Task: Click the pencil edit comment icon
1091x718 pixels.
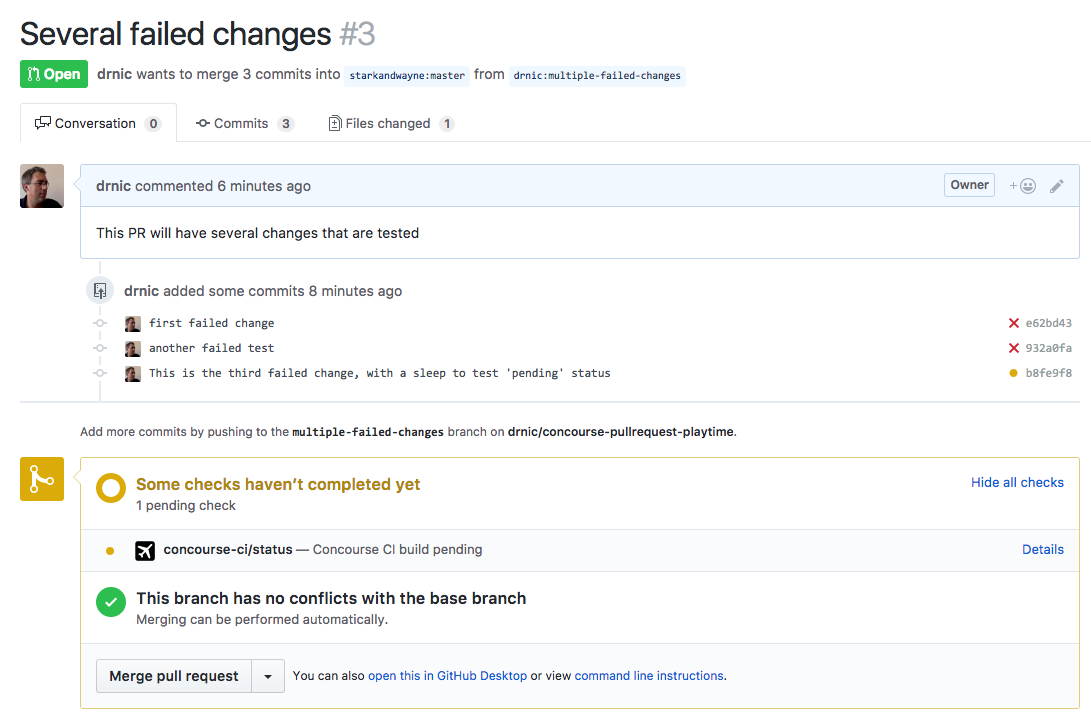Action: pyautogui.click(x=1056, y=186)
